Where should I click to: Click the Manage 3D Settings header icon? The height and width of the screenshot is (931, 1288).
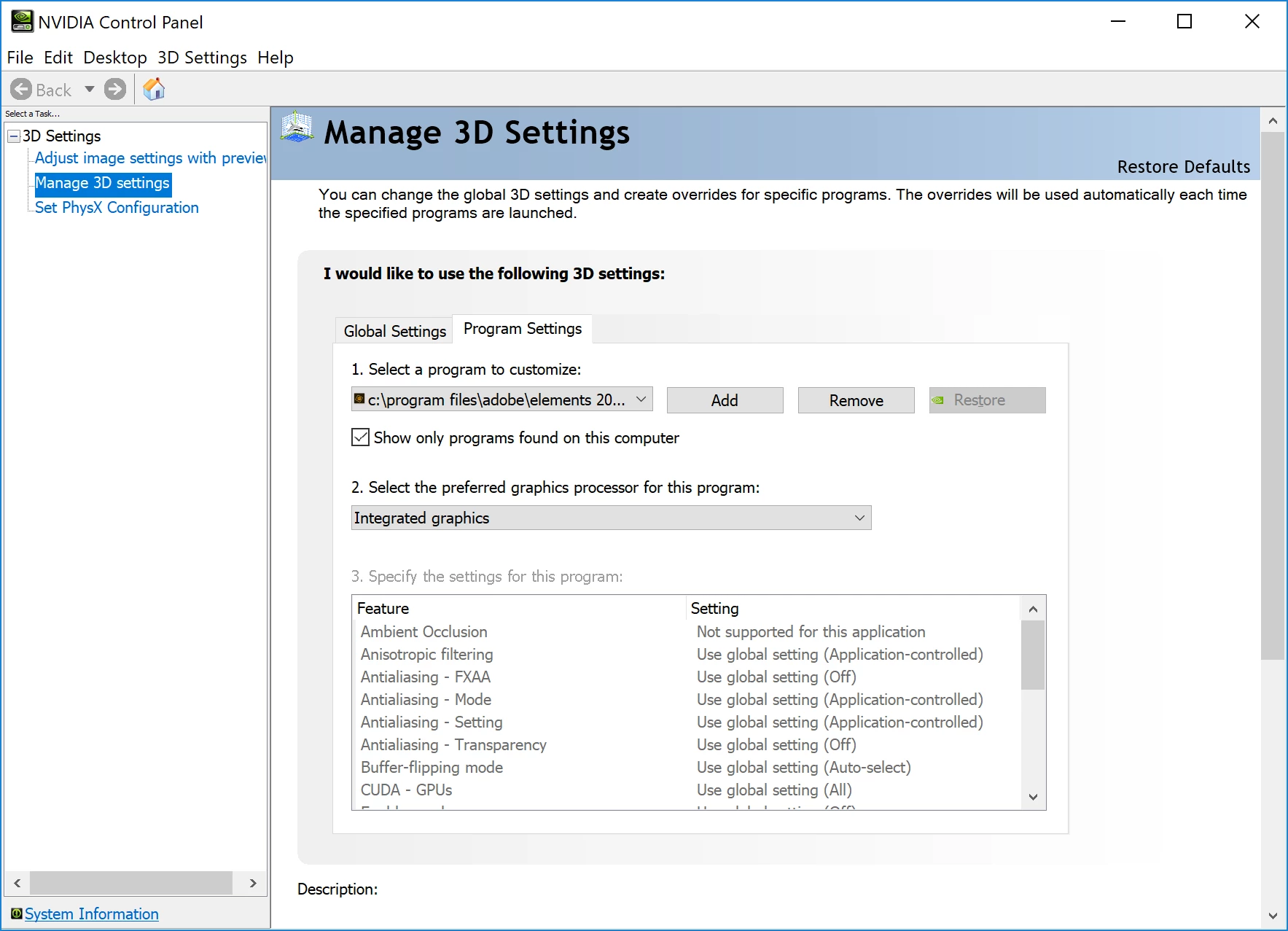[x=297, y=127]
